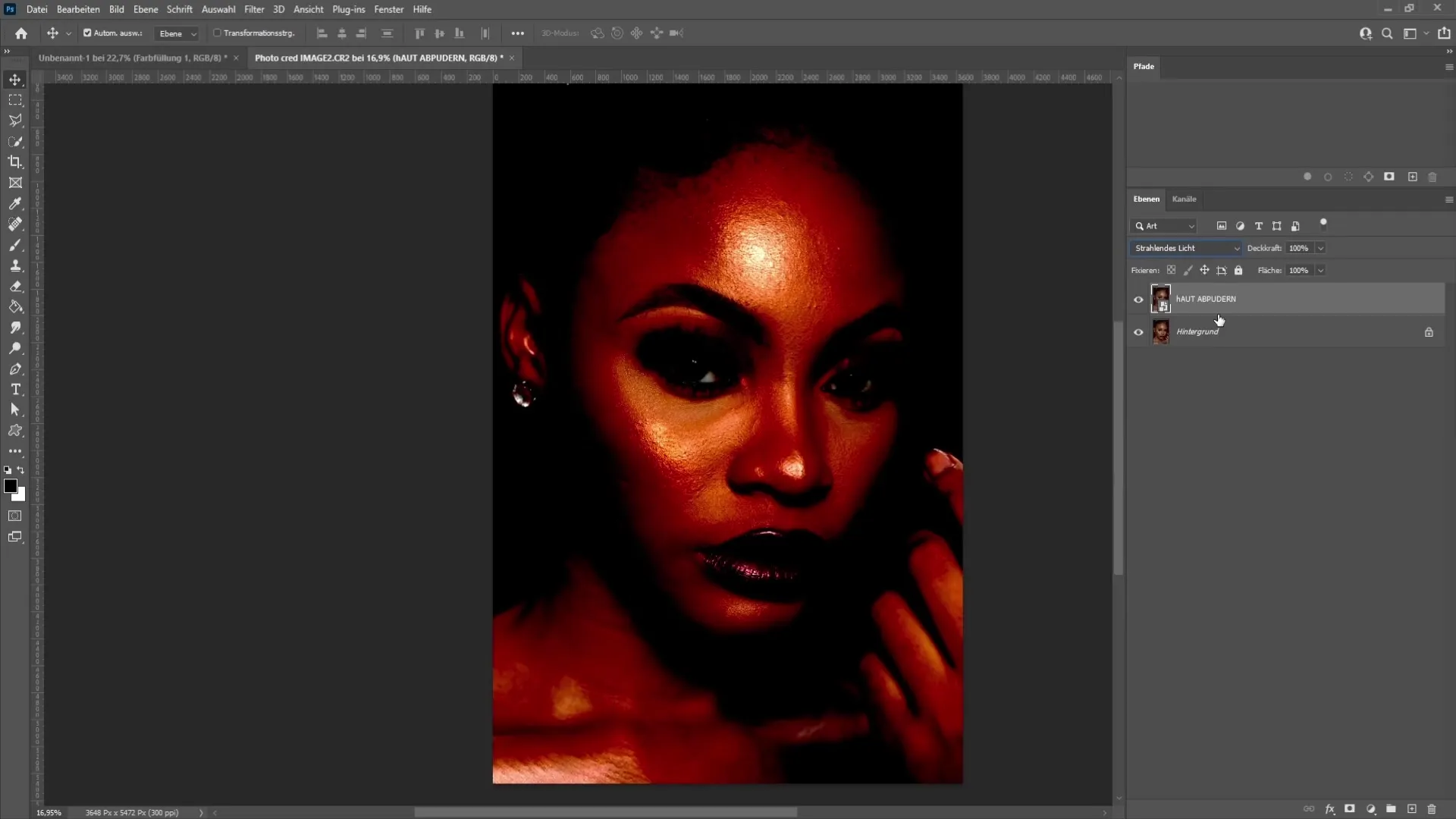1456x819 pixels.
Task: Select the Path Selection tool
Action: tap(15, 409)
